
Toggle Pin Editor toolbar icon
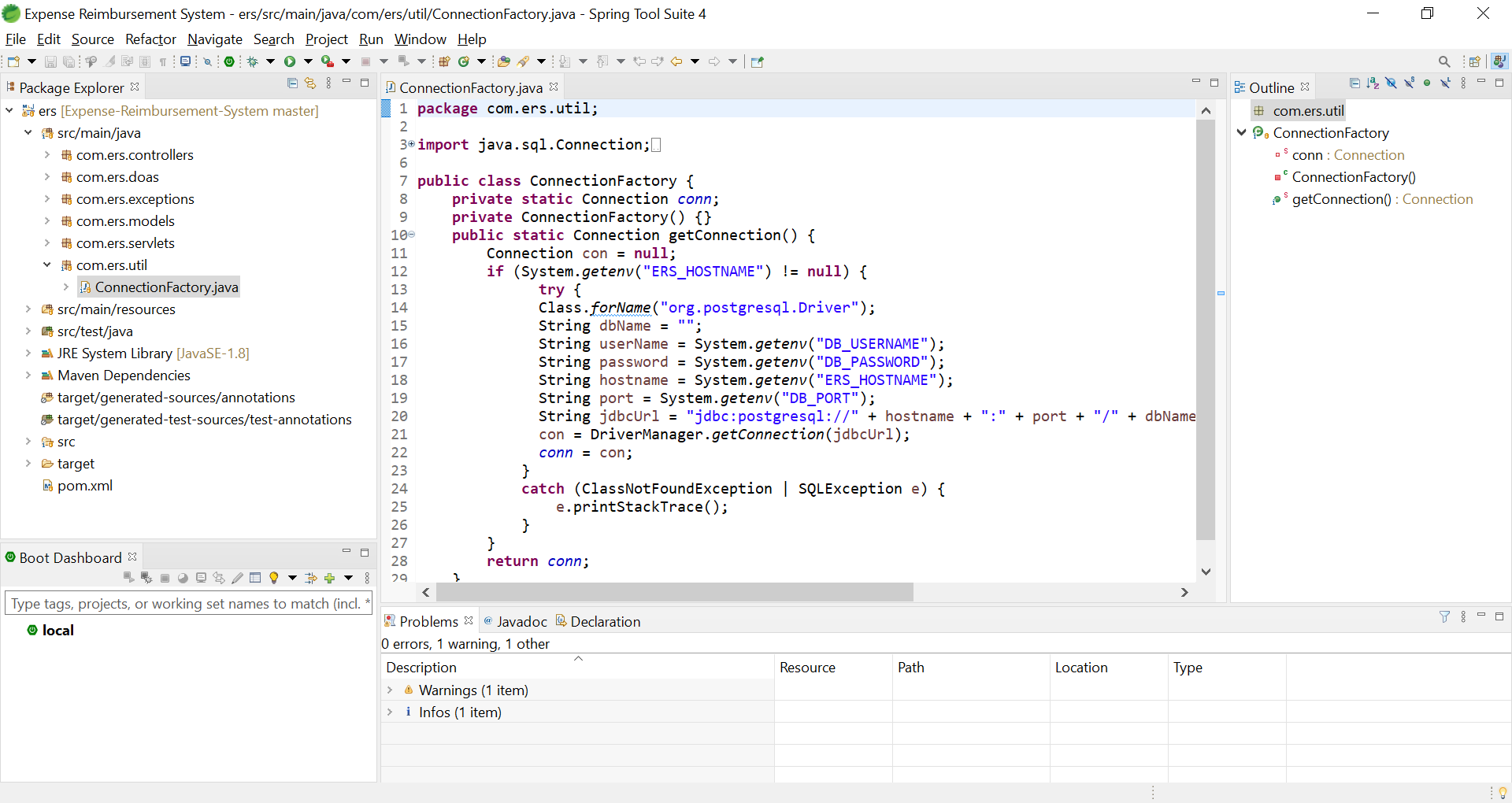point(757,61)
